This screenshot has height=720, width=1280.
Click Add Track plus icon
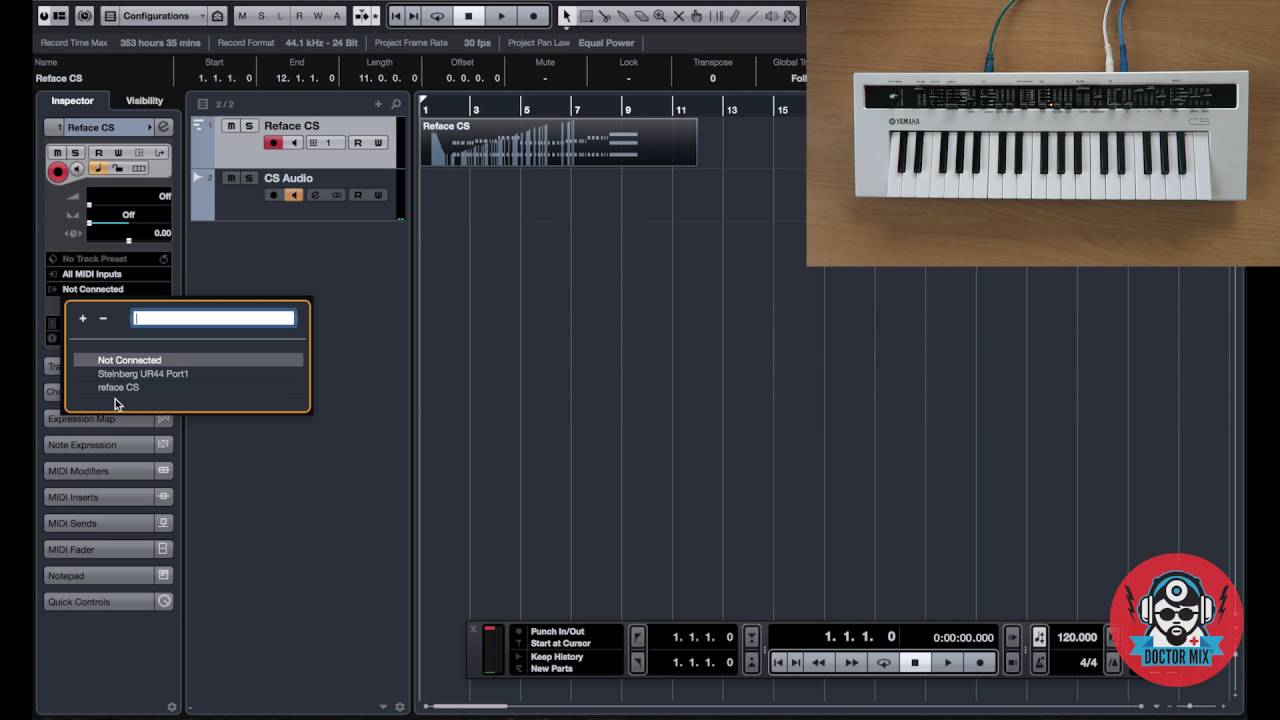pyautogui.click(x=378, y=104)
